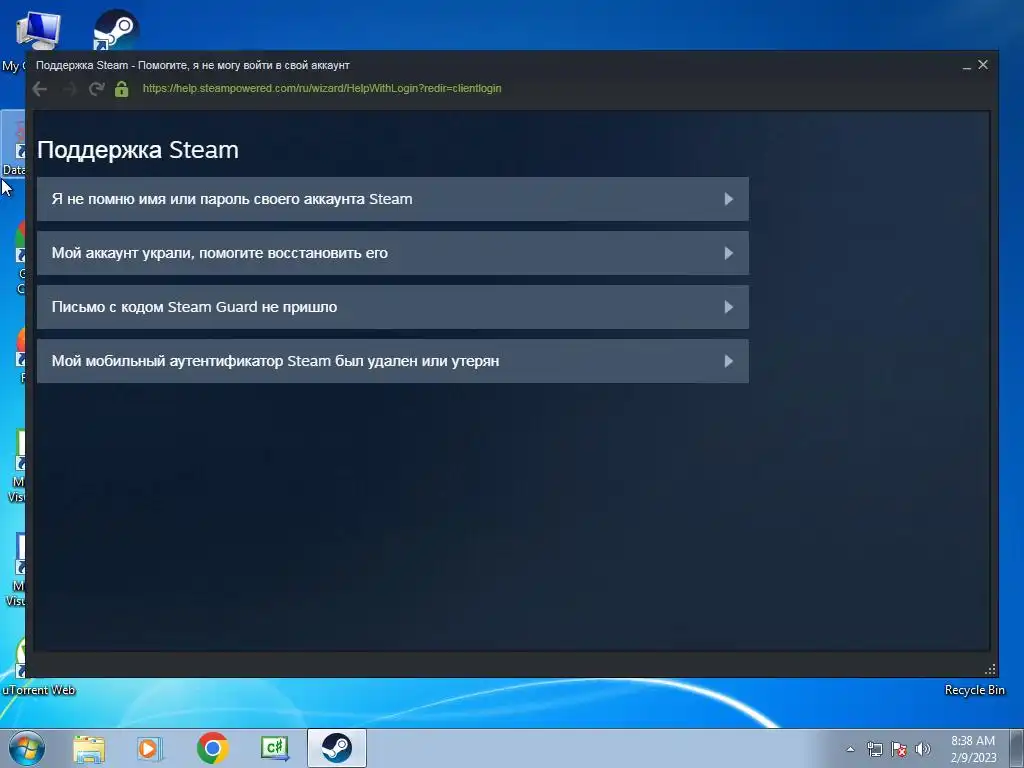The width and height of the screenshot is (1024, 768).
Task: Grab the window resize grip corner
Action: coord(990,669)
